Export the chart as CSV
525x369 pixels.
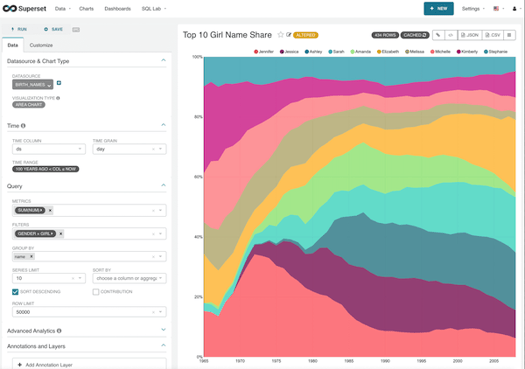click(493, 35)
